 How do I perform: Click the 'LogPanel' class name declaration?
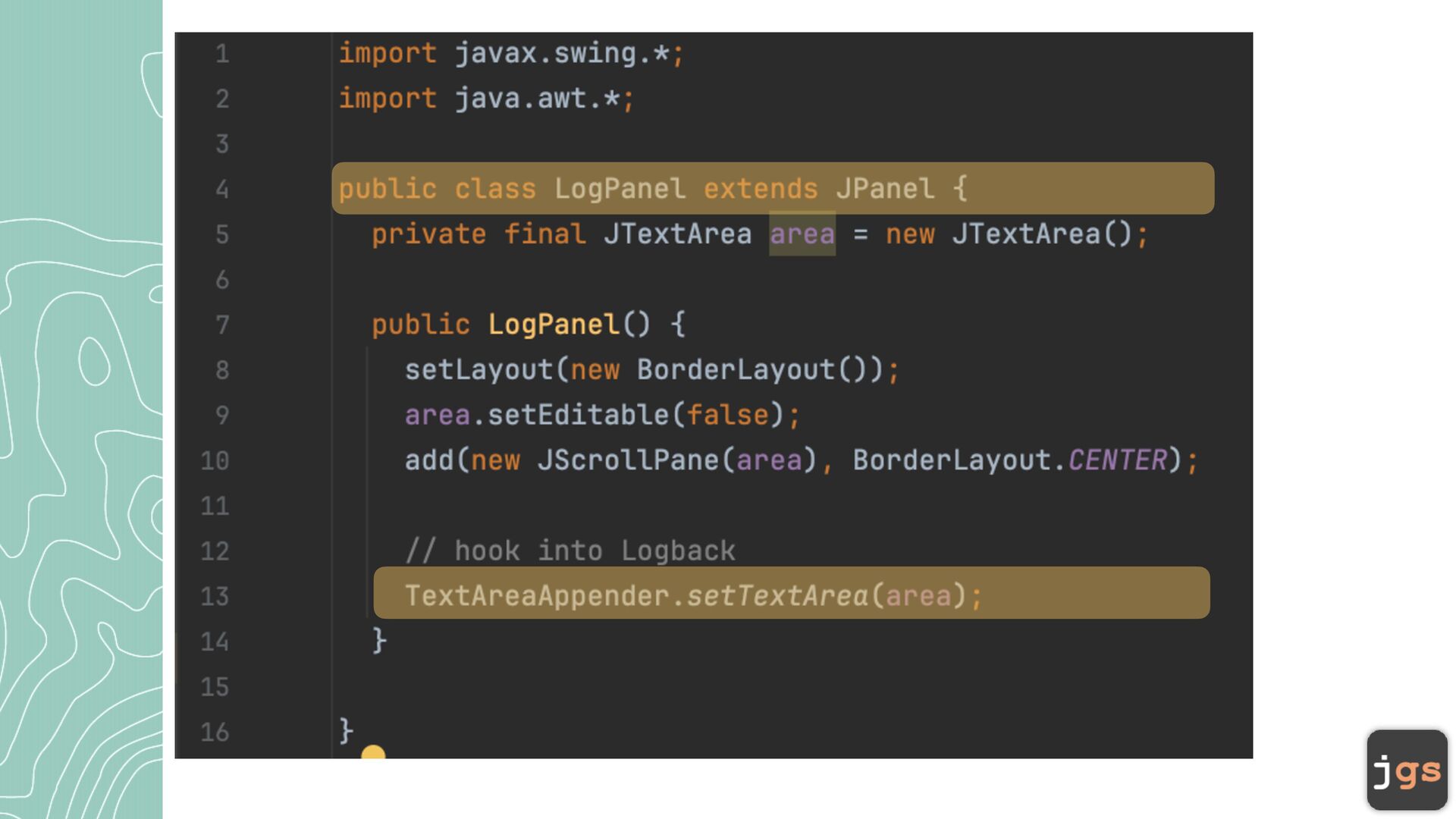(x=620, y=189)
